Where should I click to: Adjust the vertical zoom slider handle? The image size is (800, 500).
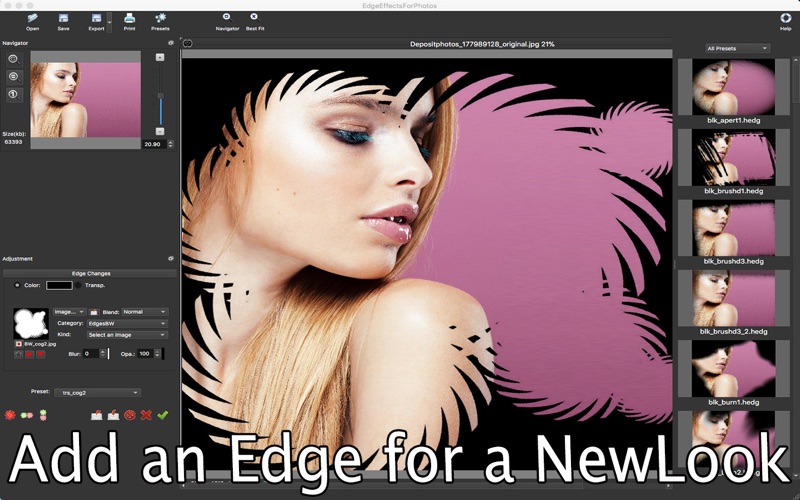click(x=161, y=96)
